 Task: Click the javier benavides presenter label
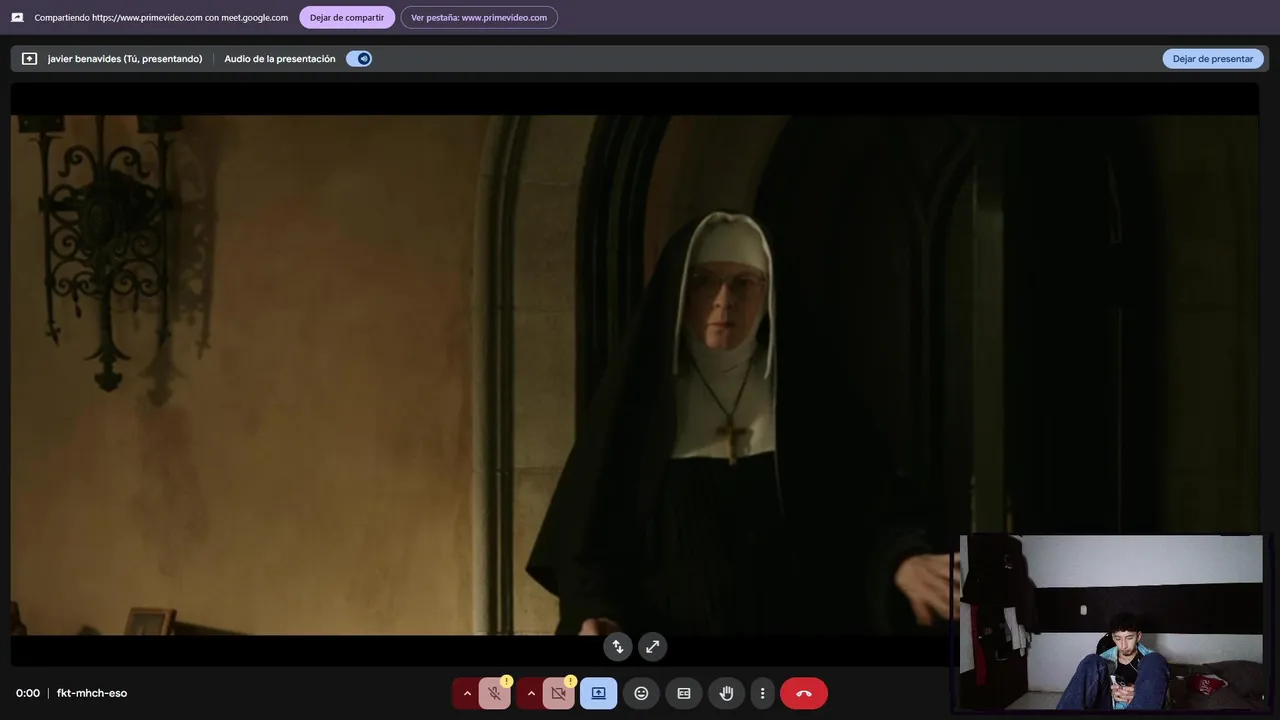click(125, 59)
